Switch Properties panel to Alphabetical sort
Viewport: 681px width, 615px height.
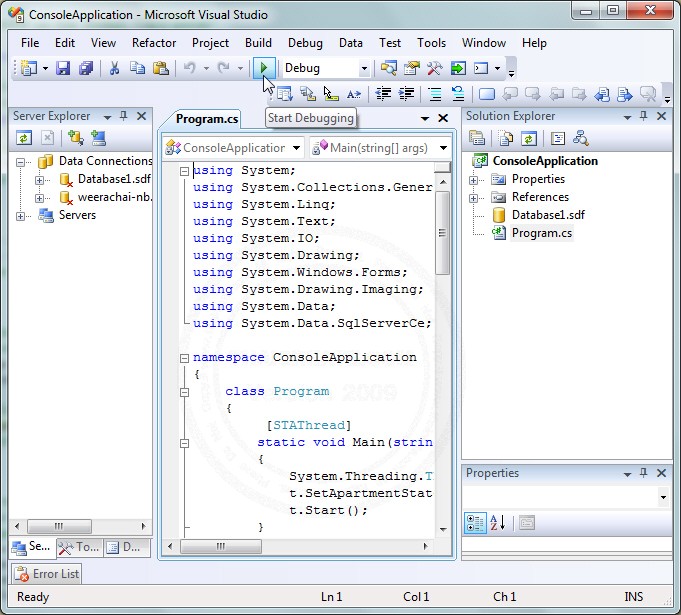pos(498,523)
